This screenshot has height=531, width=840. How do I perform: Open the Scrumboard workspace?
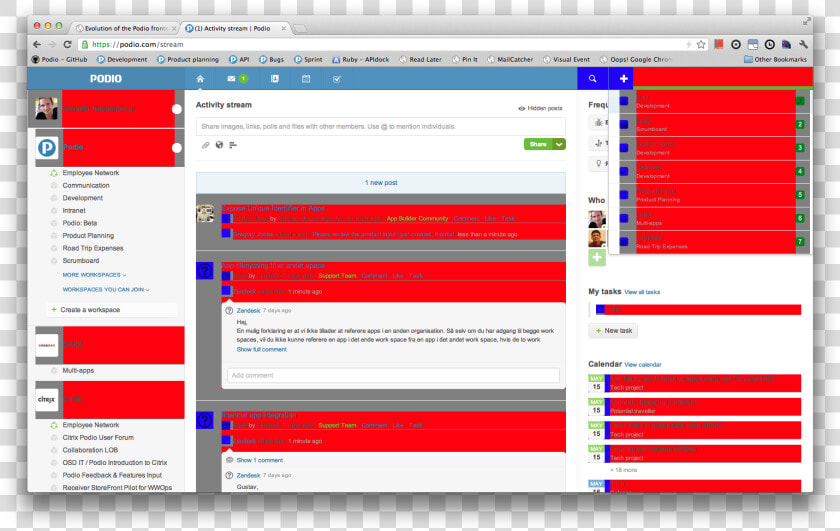click(81, 260)
